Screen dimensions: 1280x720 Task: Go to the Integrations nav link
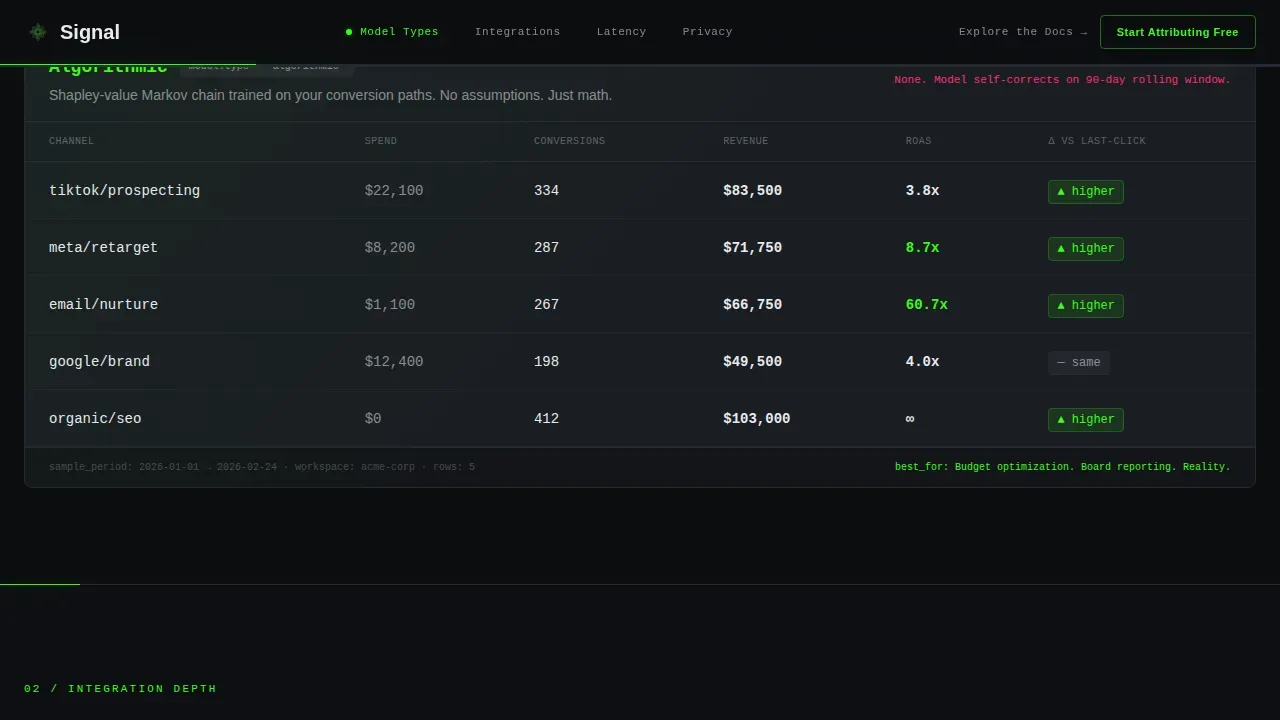(517, 32)
